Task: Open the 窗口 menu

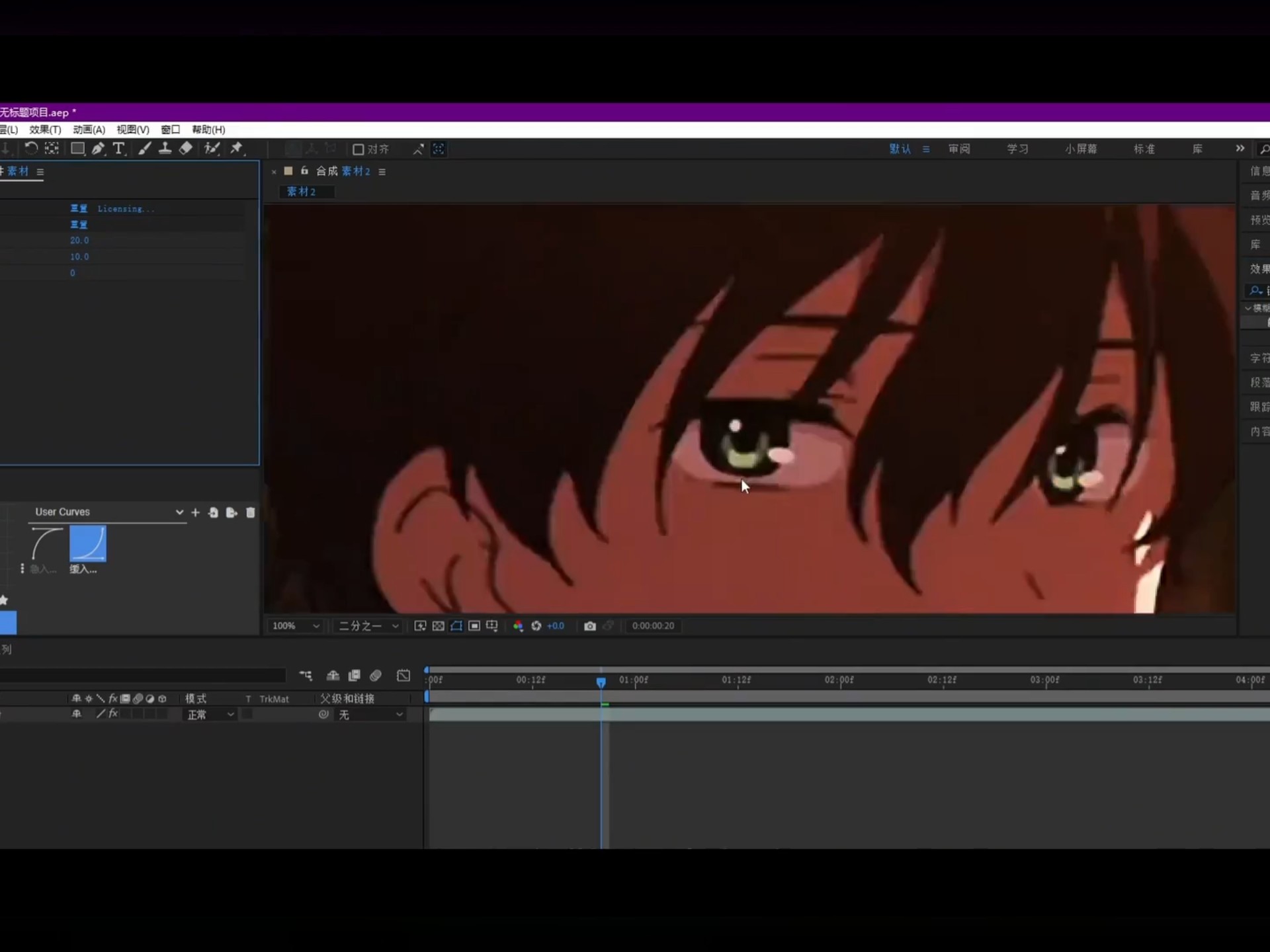Action: (171, 130)
